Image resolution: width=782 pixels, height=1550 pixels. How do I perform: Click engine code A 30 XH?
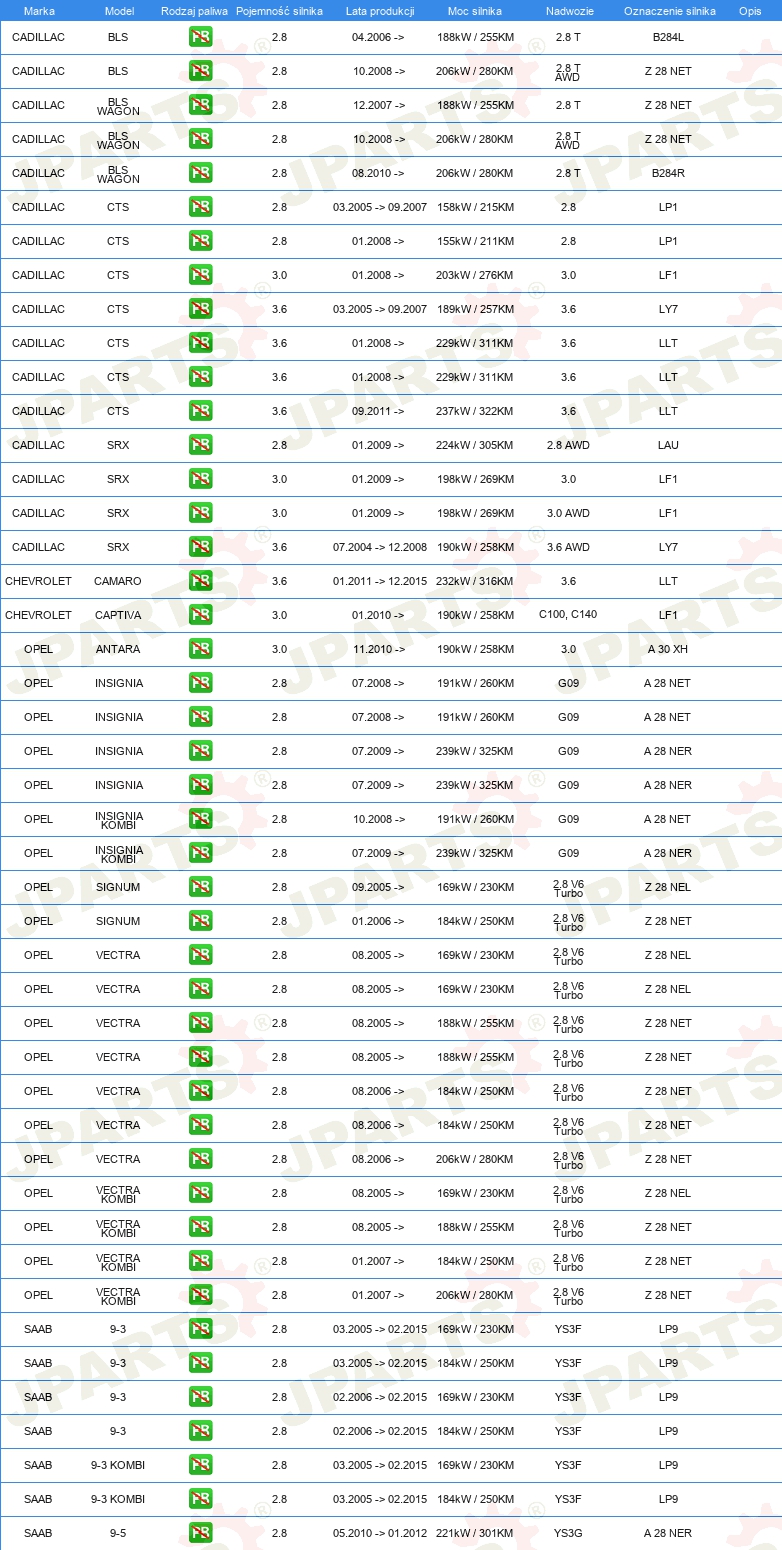pos(668,649)
